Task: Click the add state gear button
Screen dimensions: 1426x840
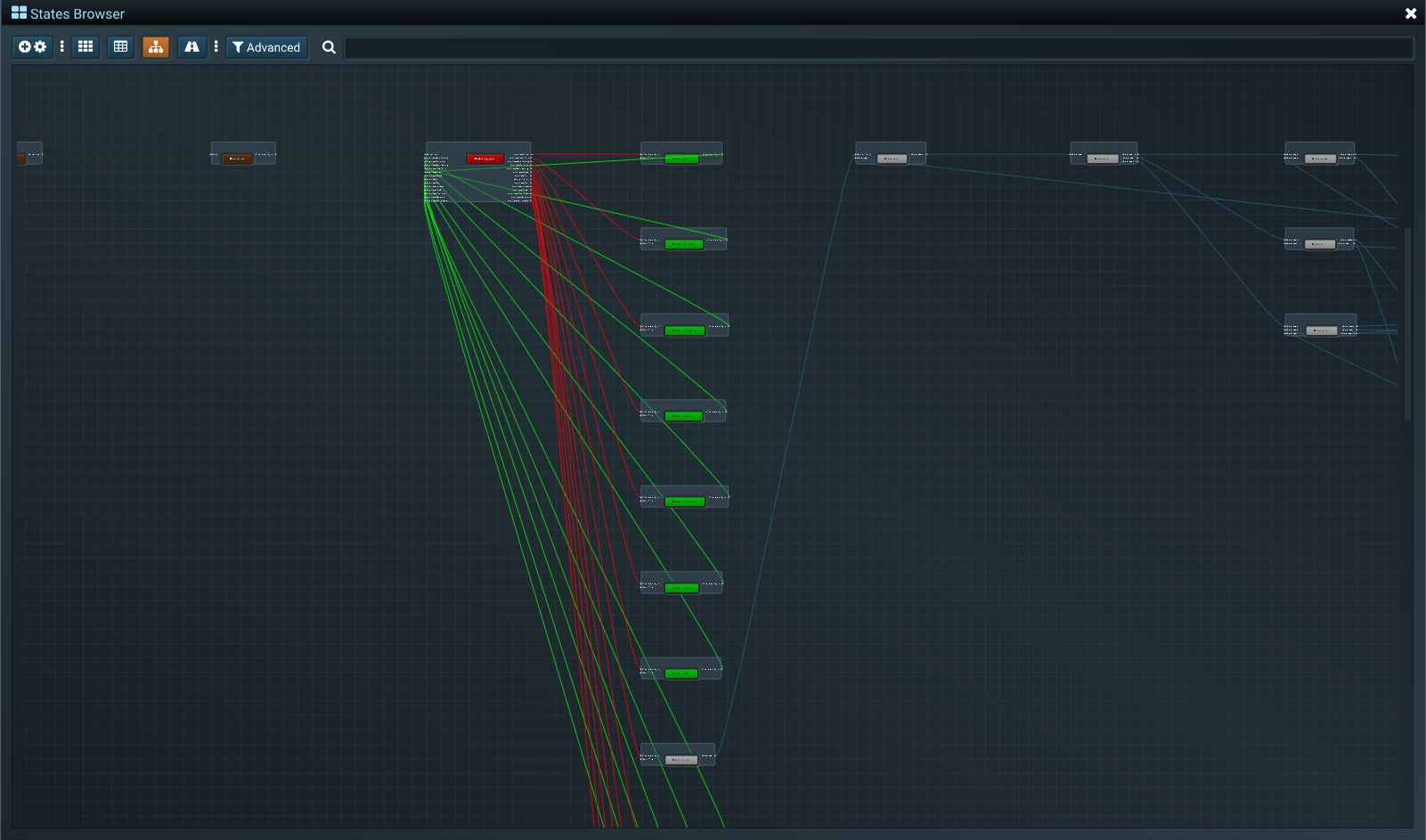Action: (32, 47)
